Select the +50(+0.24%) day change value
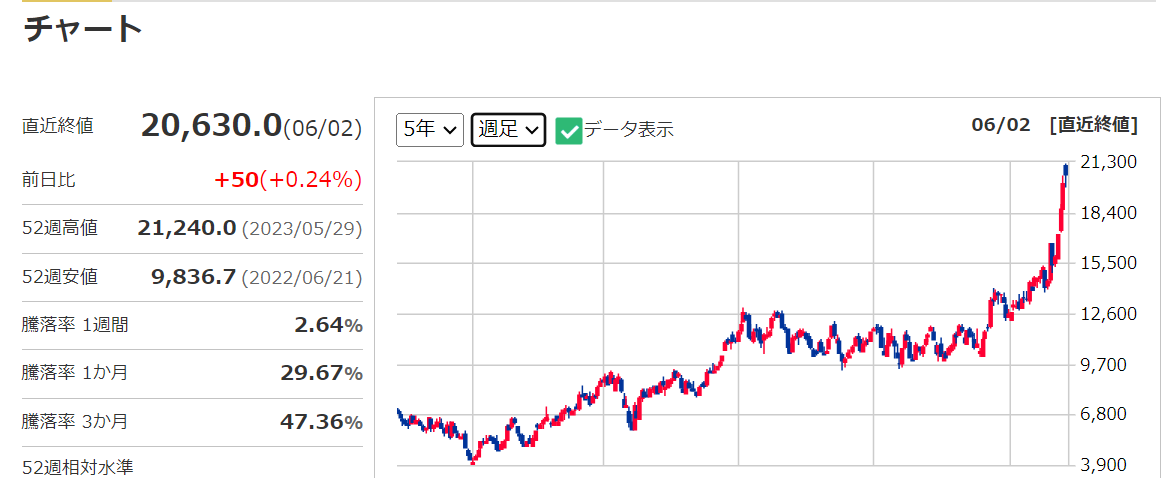 288,180
